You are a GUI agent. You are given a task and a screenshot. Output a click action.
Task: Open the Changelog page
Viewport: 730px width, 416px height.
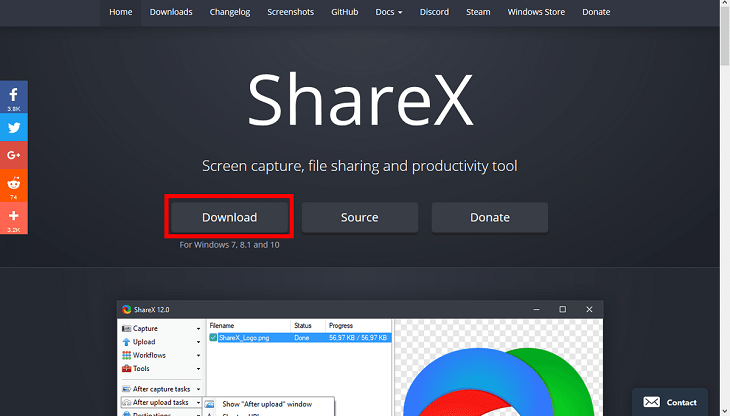[x=230, y=12]
